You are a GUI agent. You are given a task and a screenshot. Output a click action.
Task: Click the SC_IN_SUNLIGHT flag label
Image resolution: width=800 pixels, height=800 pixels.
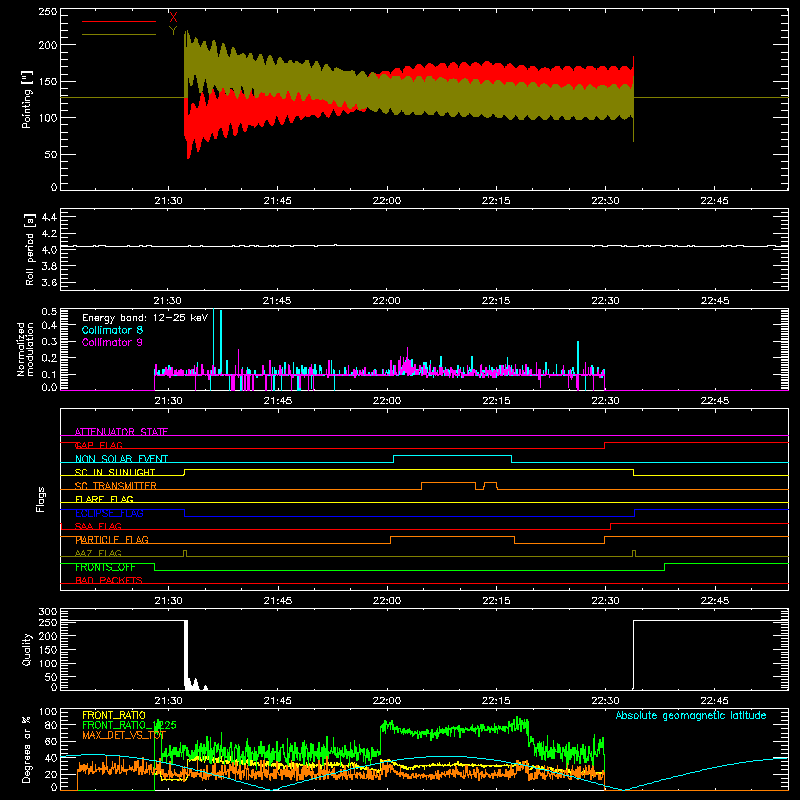point(115,472)
